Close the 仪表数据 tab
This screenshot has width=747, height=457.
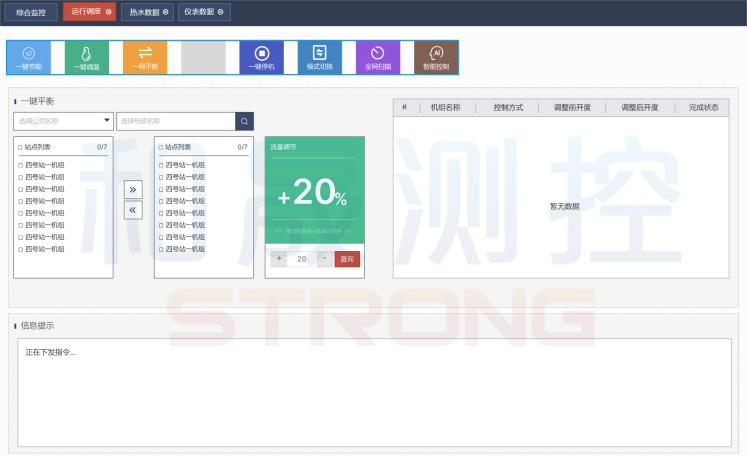(x=221, y=12)
